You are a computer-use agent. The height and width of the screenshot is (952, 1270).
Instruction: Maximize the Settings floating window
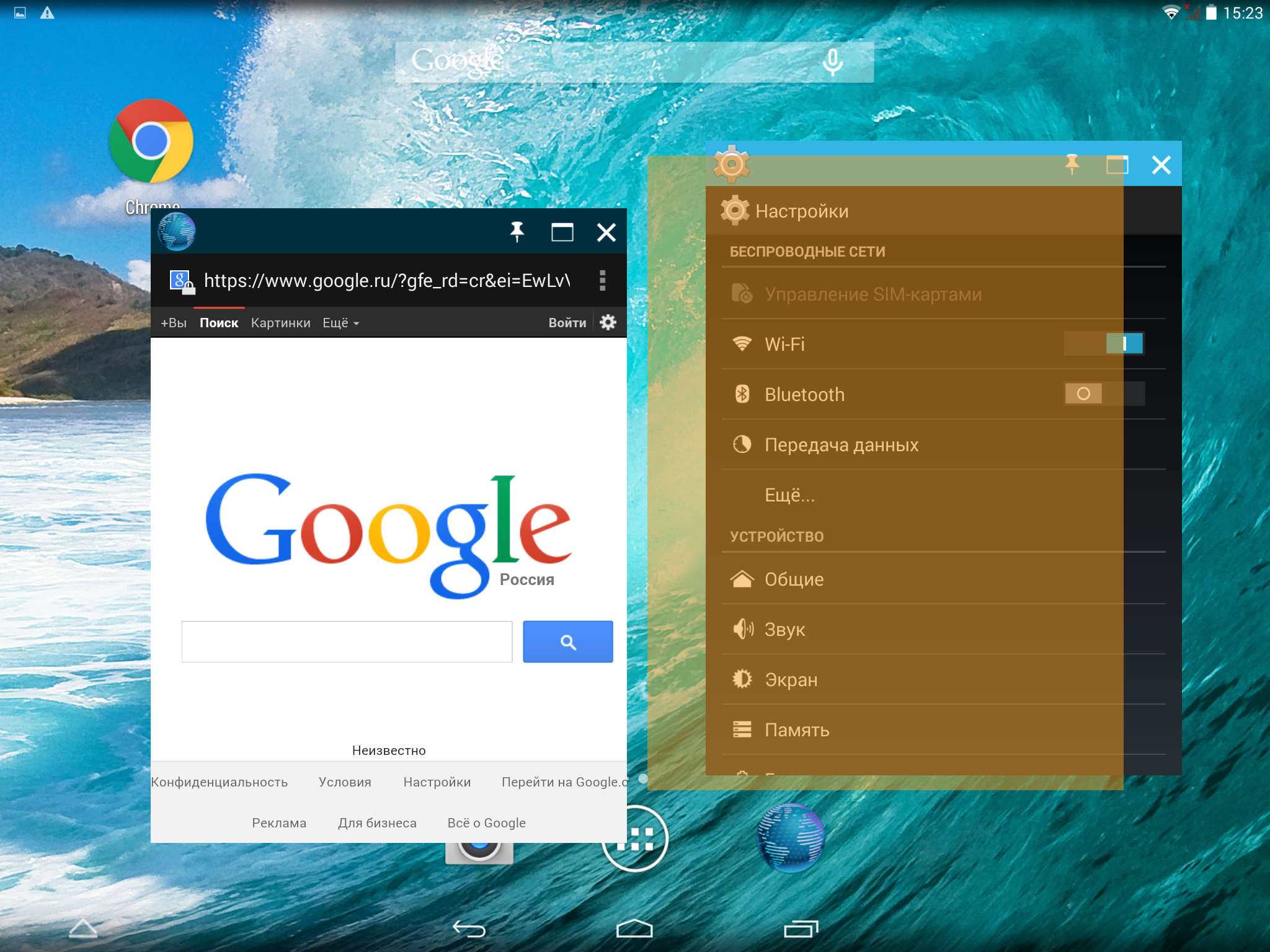[x=1117, y=165]
